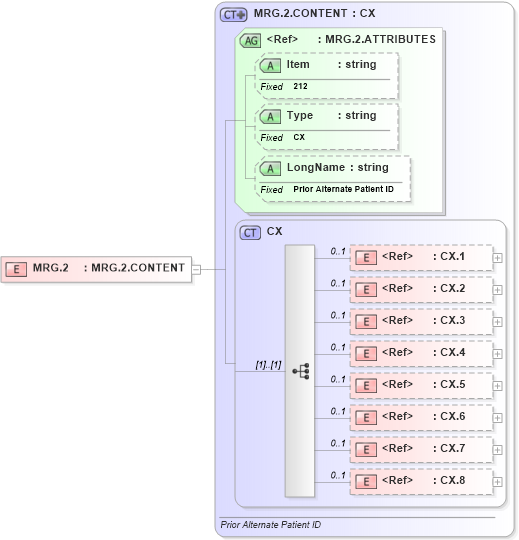
Task: Click the E icon of CX.1 reference
Action: (366, 258)
